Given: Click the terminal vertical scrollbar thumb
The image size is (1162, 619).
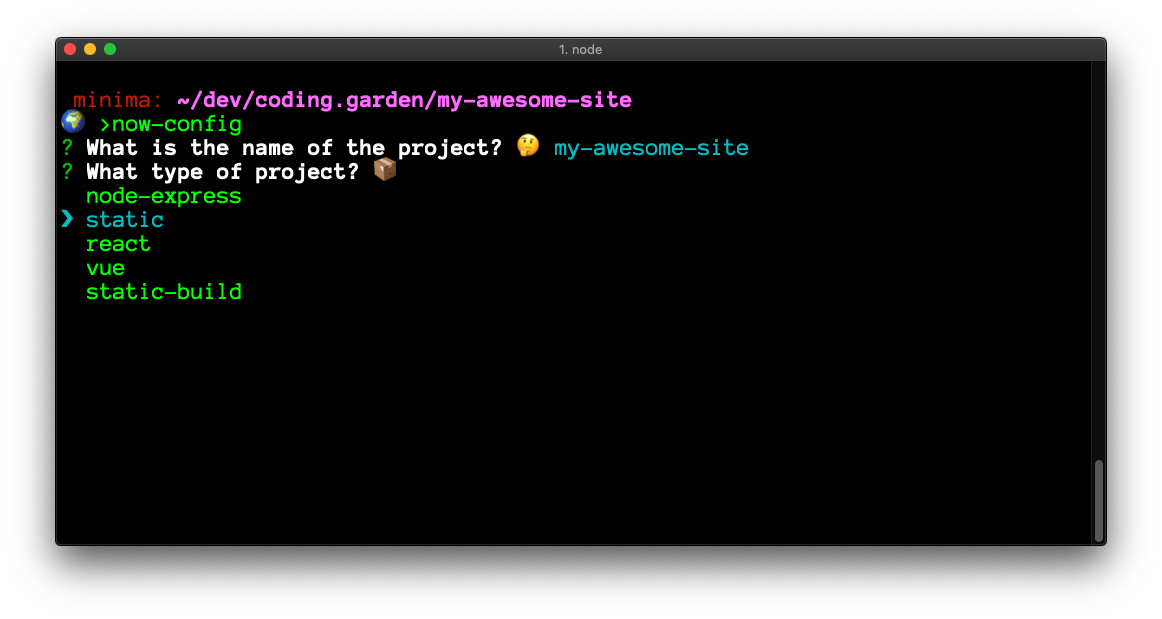Looking at the screenshot, I should pyautogui.click(x=1099, y=500).
